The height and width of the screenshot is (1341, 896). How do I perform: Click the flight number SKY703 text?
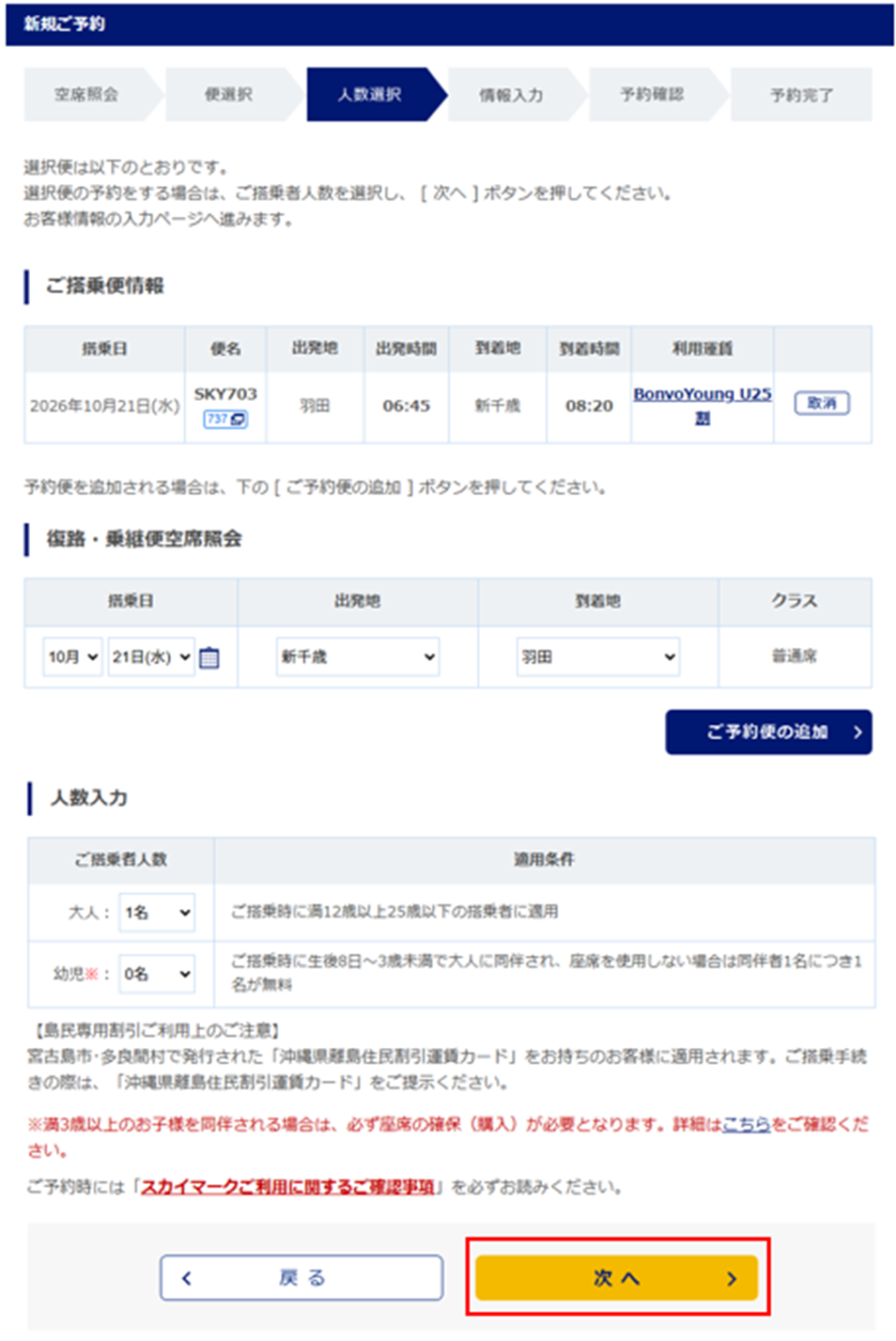[x=225, y=393]
